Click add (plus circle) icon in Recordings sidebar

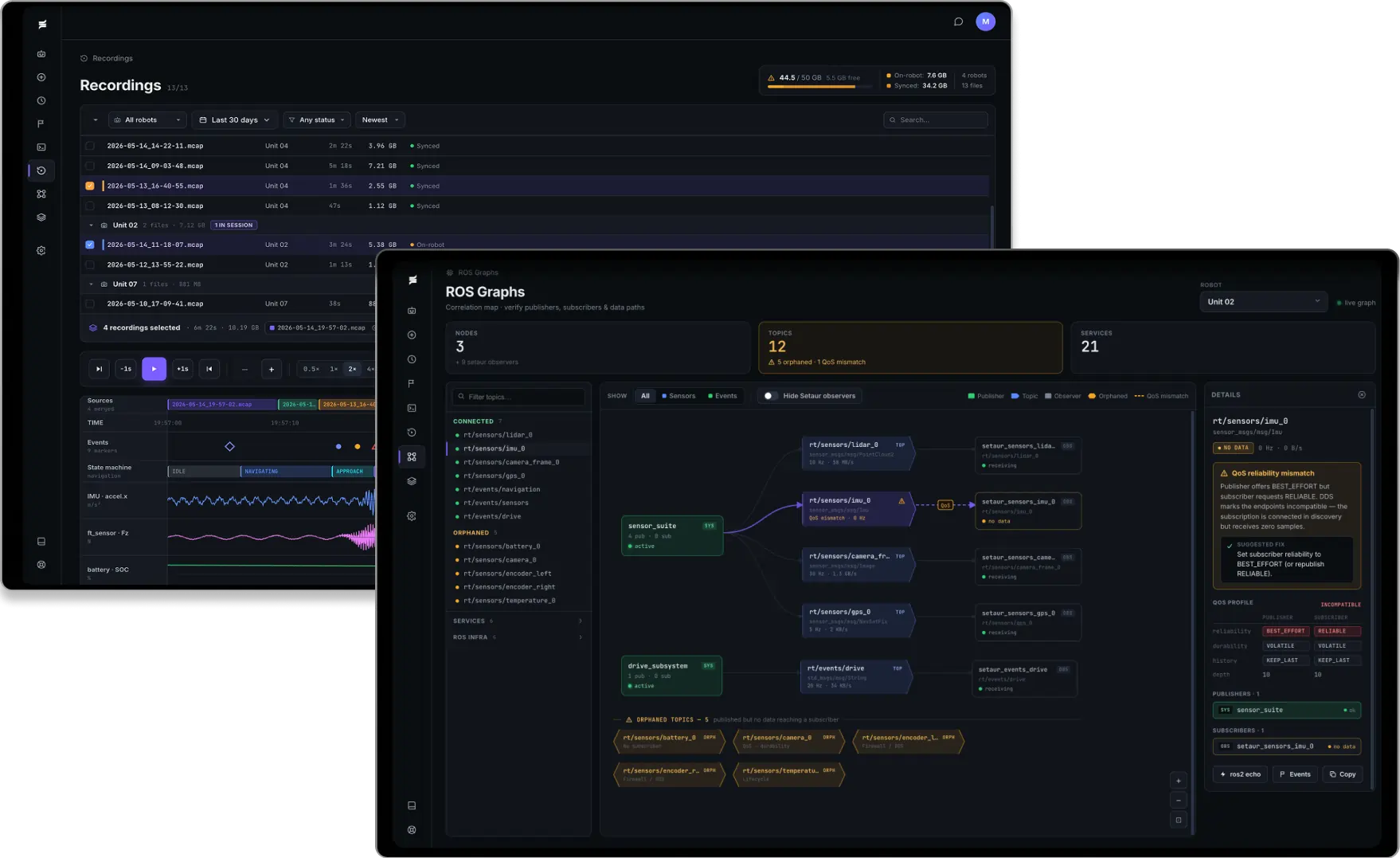tap(41, 77)
